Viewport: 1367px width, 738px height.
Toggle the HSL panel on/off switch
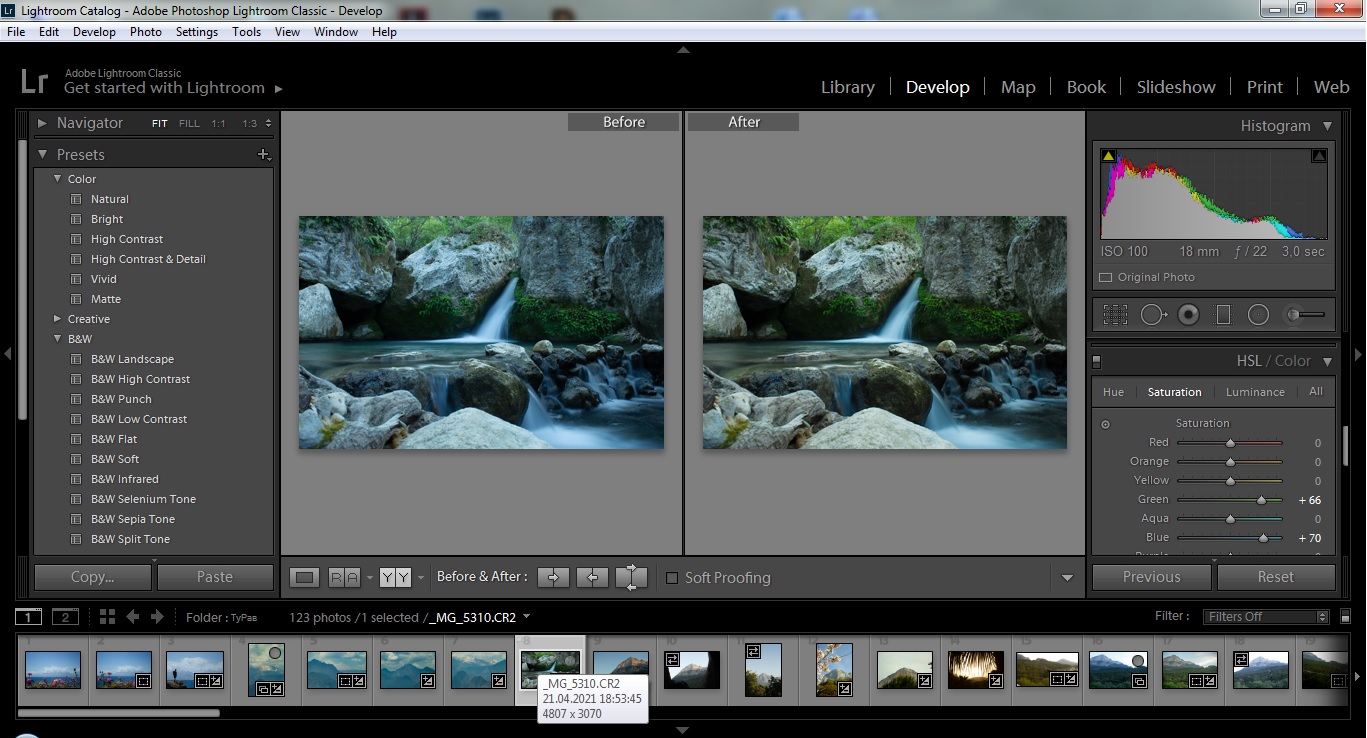point(1097,361)
